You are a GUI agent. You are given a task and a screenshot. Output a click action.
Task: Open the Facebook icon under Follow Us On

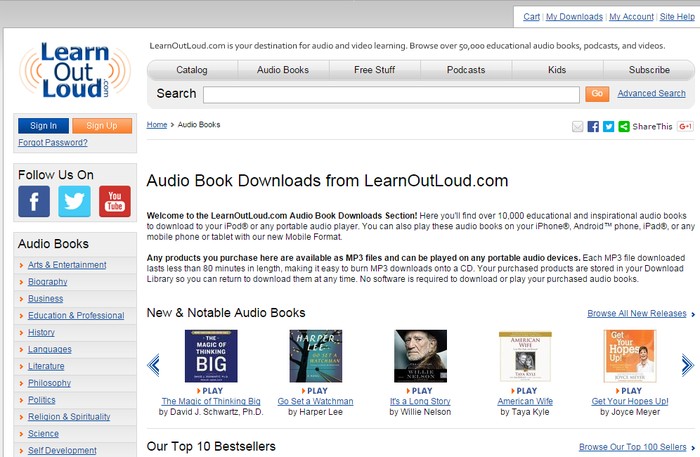coord(34,202)
